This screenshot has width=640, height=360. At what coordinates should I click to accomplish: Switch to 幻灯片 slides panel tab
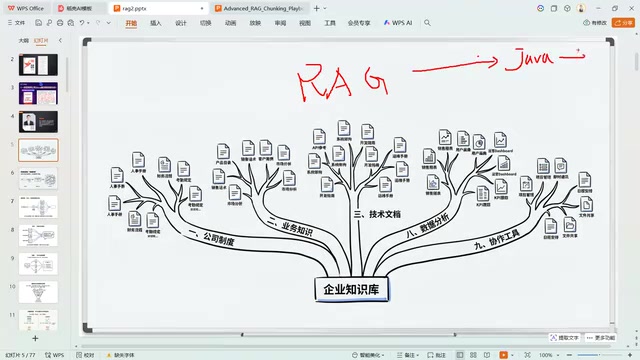[41, 40]
